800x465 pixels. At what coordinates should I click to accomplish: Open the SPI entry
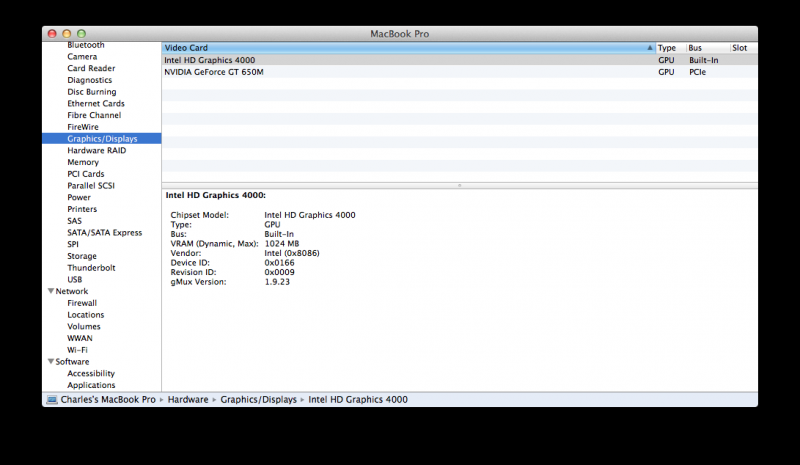(x=73, y=244)
